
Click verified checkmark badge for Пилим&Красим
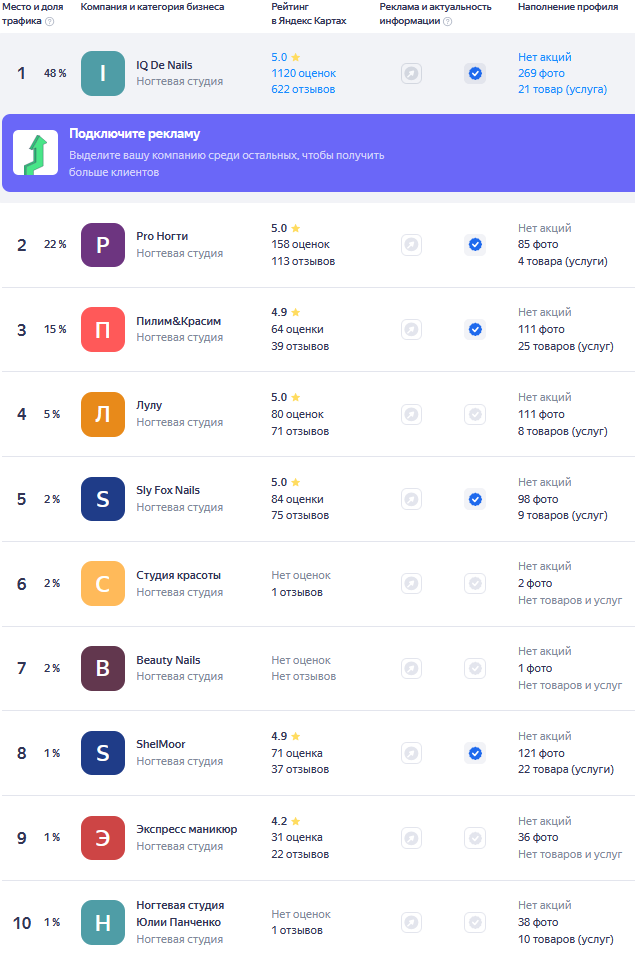[x=475, y=329]
